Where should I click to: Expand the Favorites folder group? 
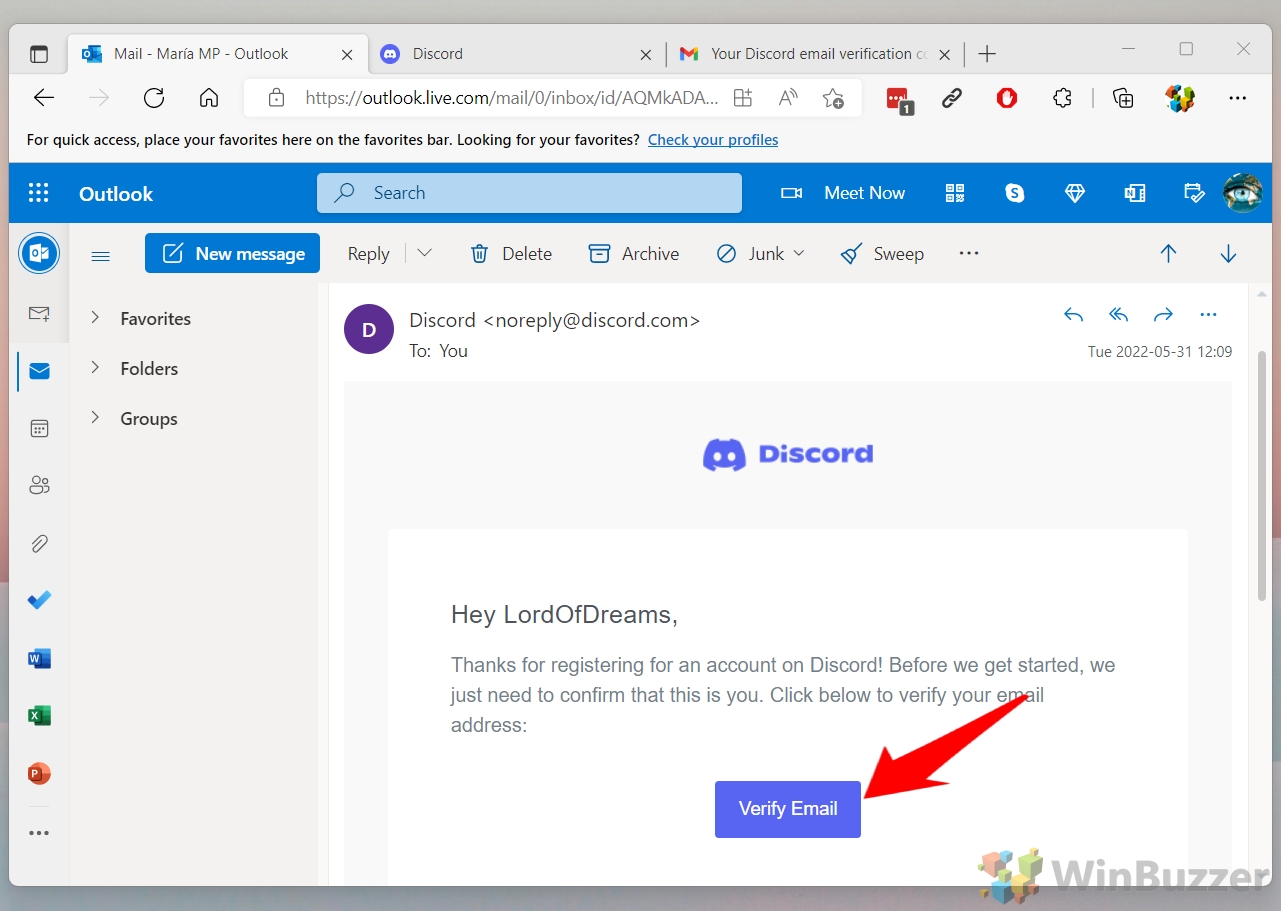(95, 318)
